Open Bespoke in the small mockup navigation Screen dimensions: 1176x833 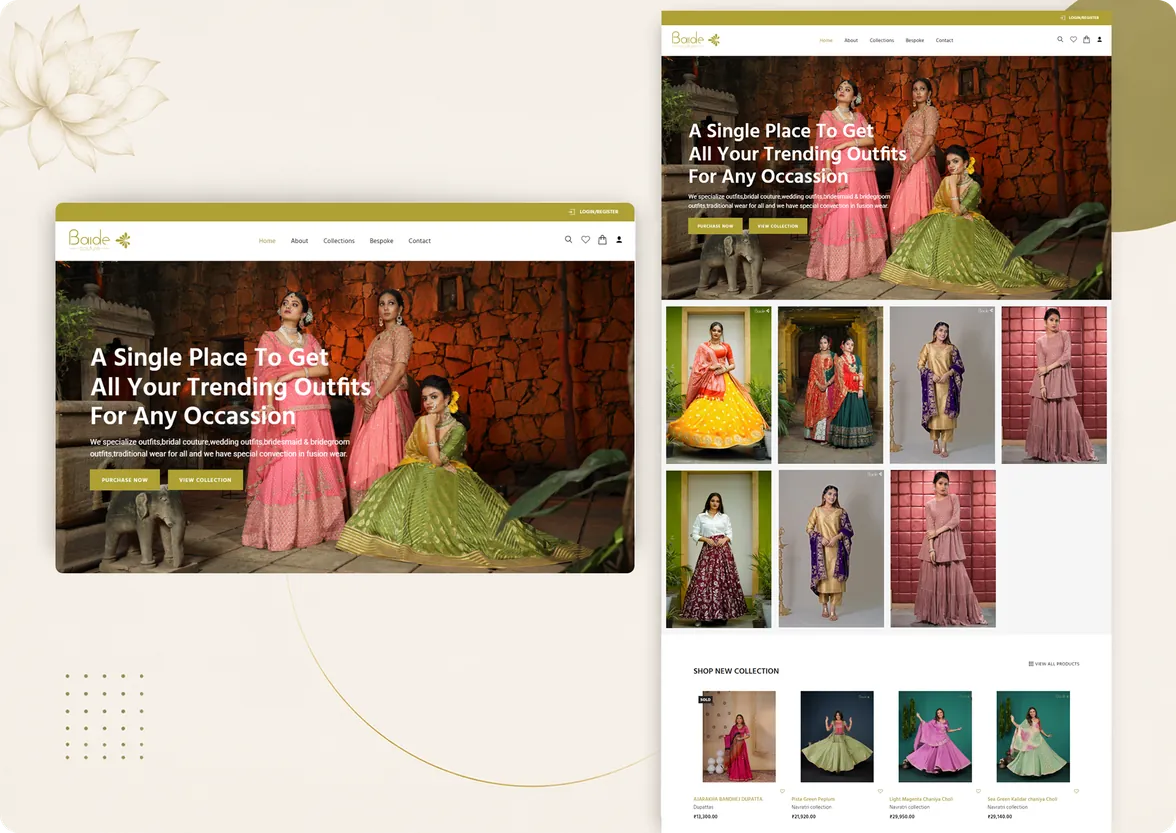click(x=381, y=241)
